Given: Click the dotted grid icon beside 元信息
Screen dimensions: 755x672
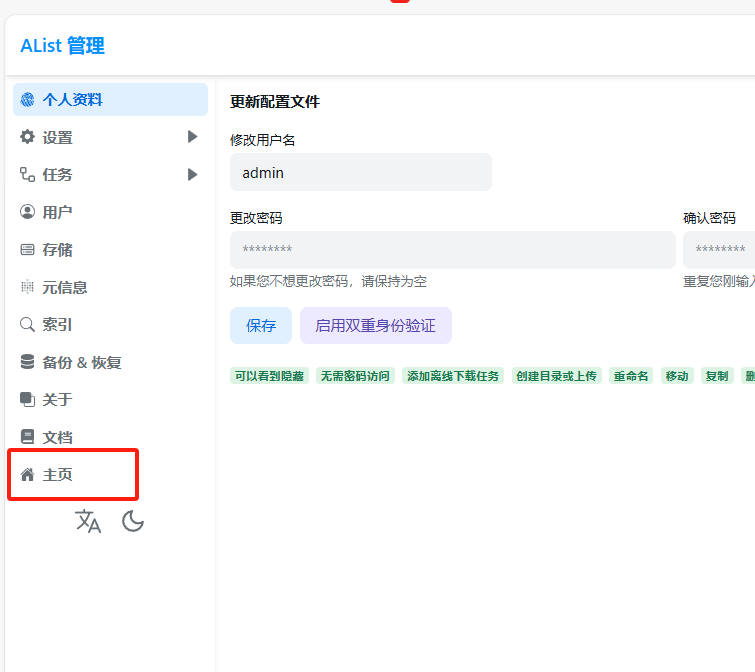Looking at the screenshot, I should [27, 287].
